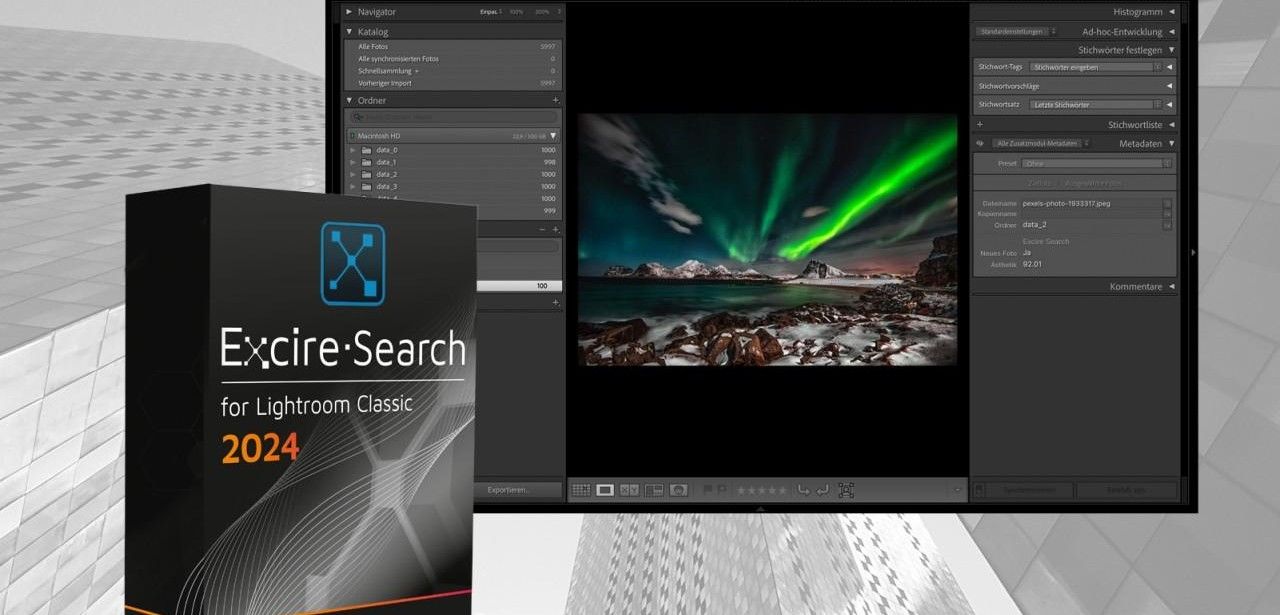
Task: Click the arrow button next to Ordner field
Action: click(1167, 225)
